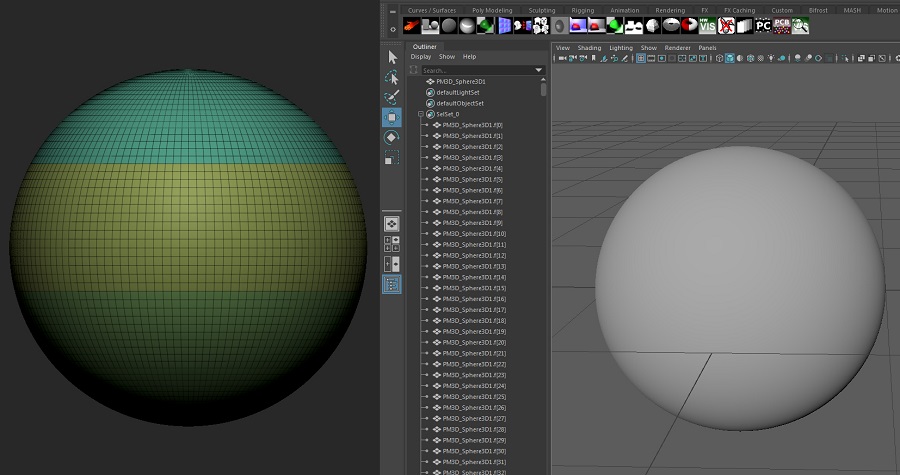This screenshot has height=475, width=900.
Task: Click the red X shelf icon
Action: (x=726, y=26)
